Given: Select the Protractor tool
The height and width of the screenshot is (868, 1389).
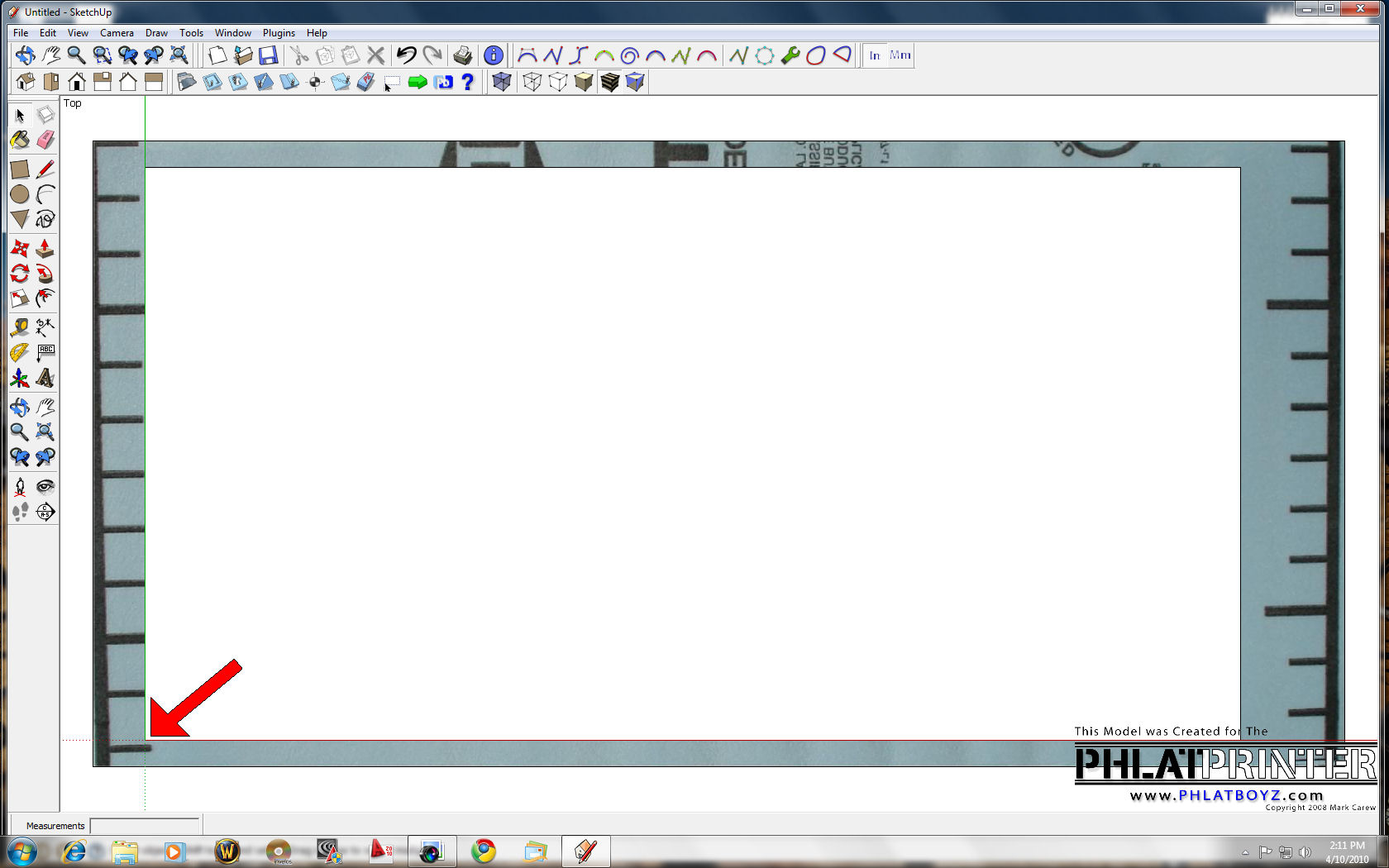Looking at the screenshot, I should [x=20, y=353].
